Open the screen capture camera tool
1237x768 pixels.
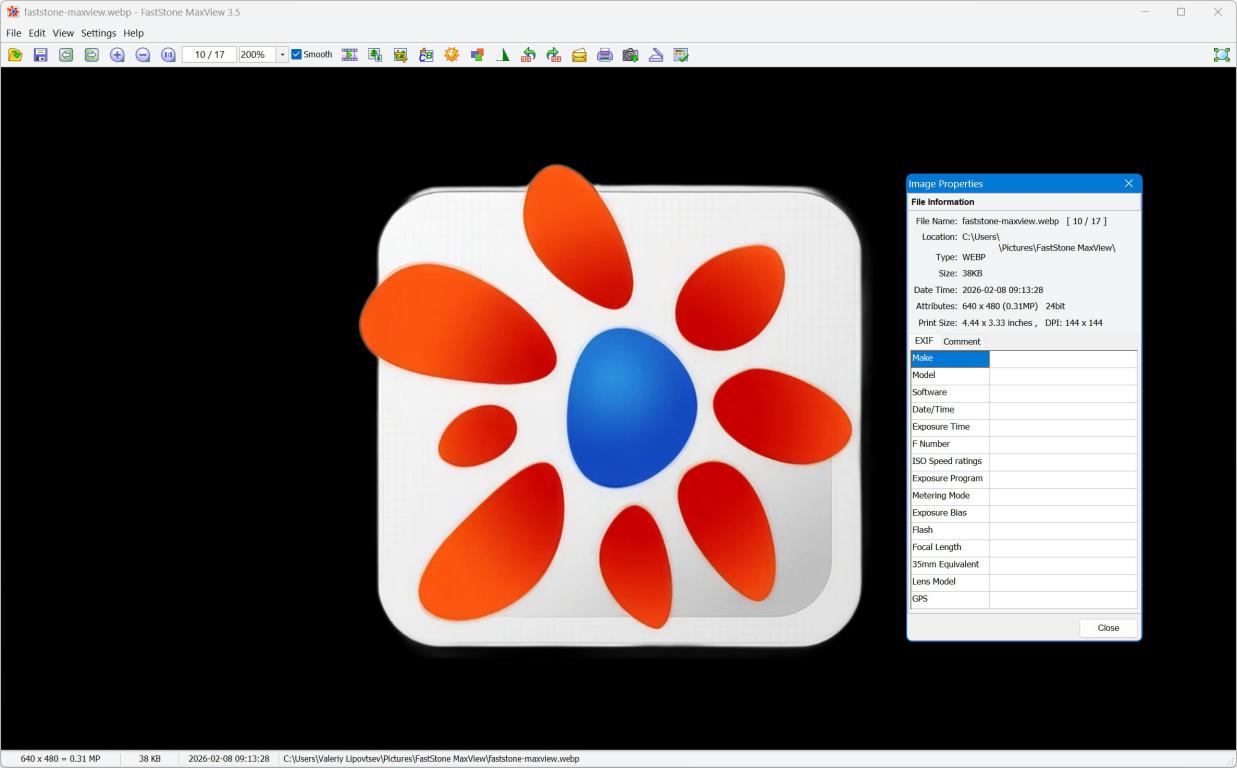coord(630,55)
